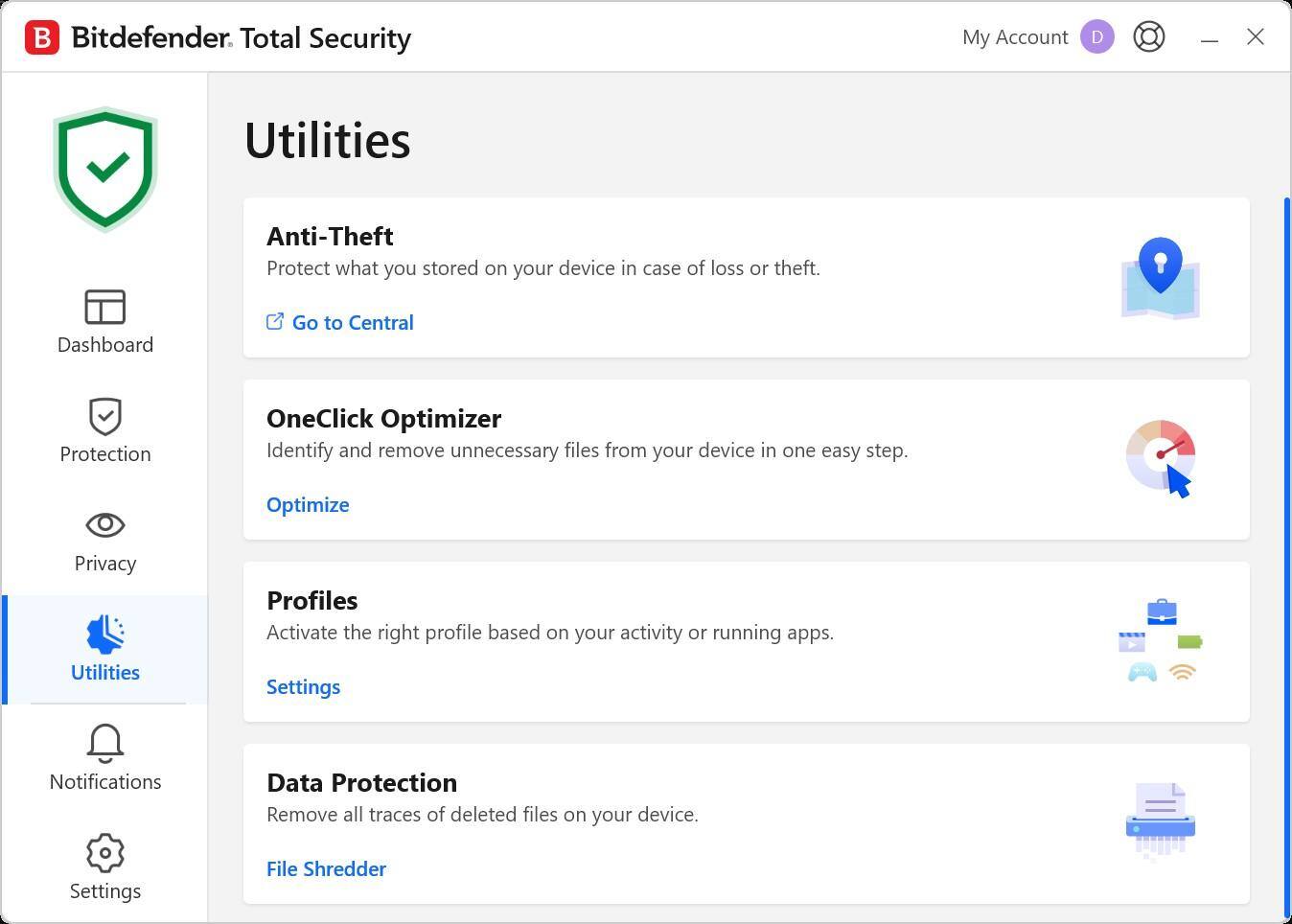This screenshot has height=924, width=1292.
Task: Open support via the headset icon
Action: pyautogui.click(x=1148, y=36)
